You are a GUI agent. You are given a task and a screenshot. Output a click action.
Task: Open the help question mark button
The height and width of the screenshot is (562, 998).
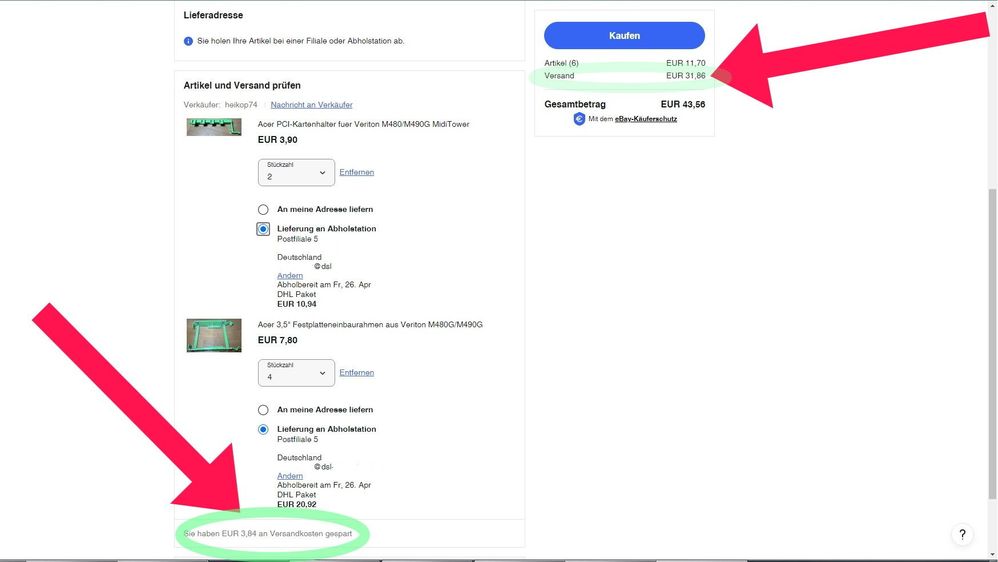961,535
